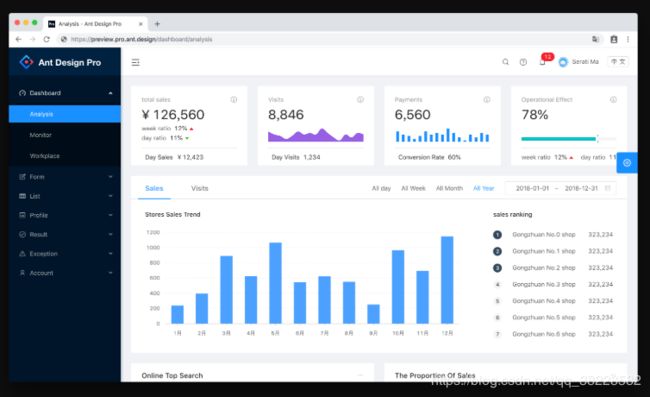
Task: Click the sidebar collapse hamburger icon
Action: (136, 63)
